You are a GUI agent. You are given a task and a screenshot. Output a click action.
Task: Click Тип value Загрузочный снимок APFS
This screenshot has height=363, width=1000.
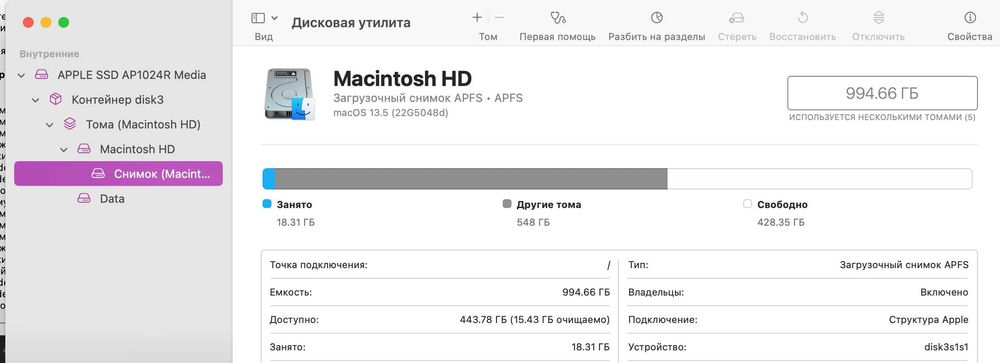904,265
